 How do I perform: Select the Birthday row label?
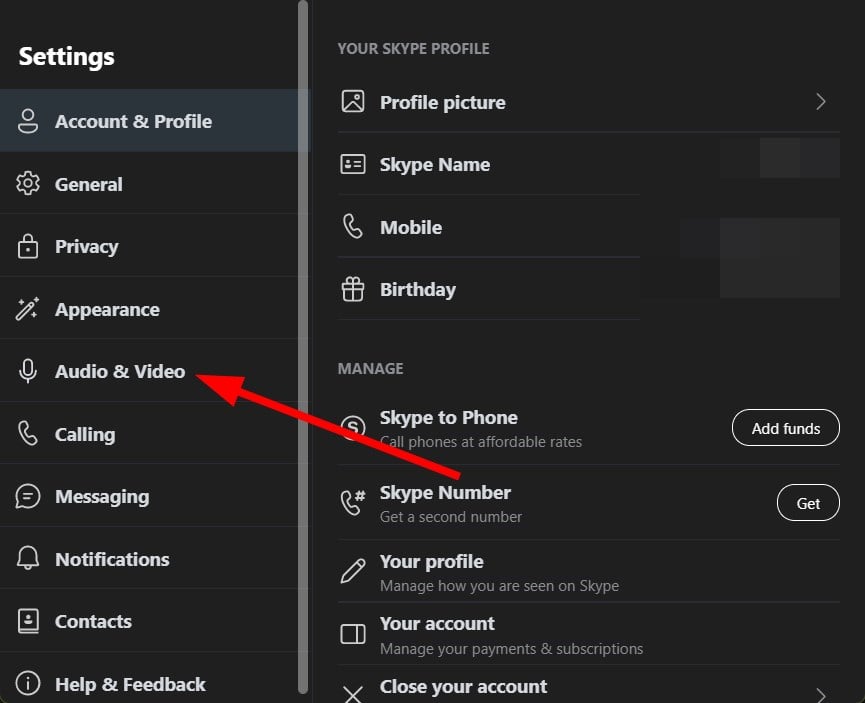[x=418, y=290]
